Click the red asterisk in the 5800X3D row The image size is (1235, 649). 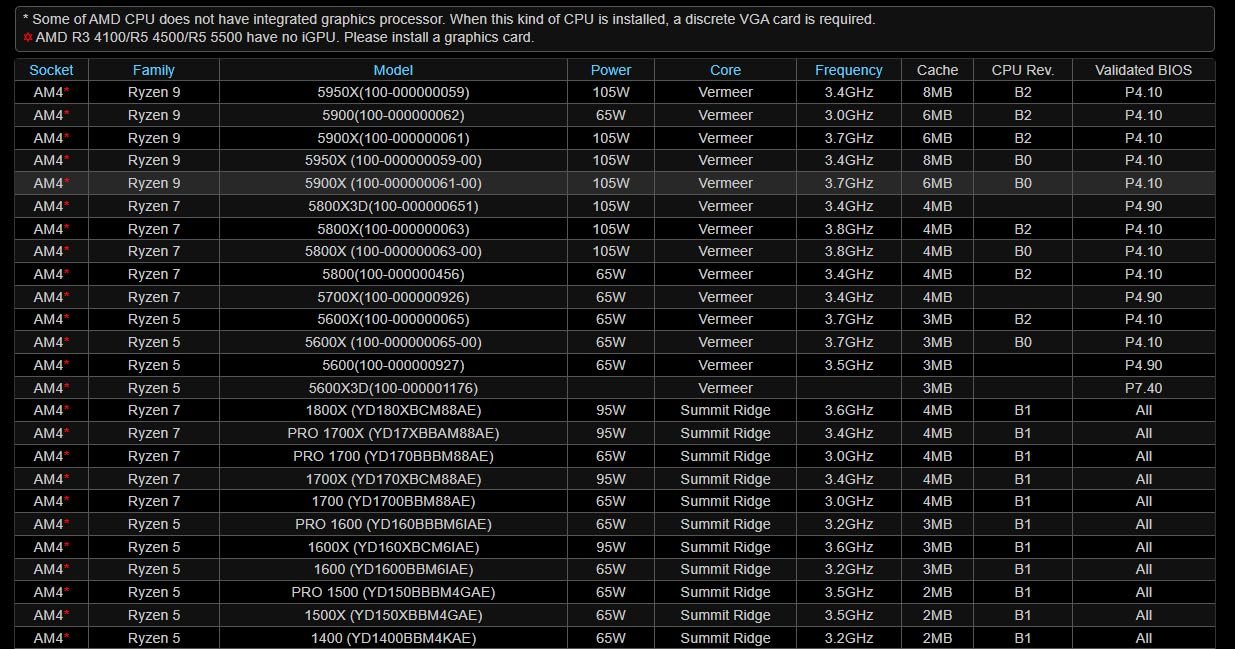[x=67, y=205]
